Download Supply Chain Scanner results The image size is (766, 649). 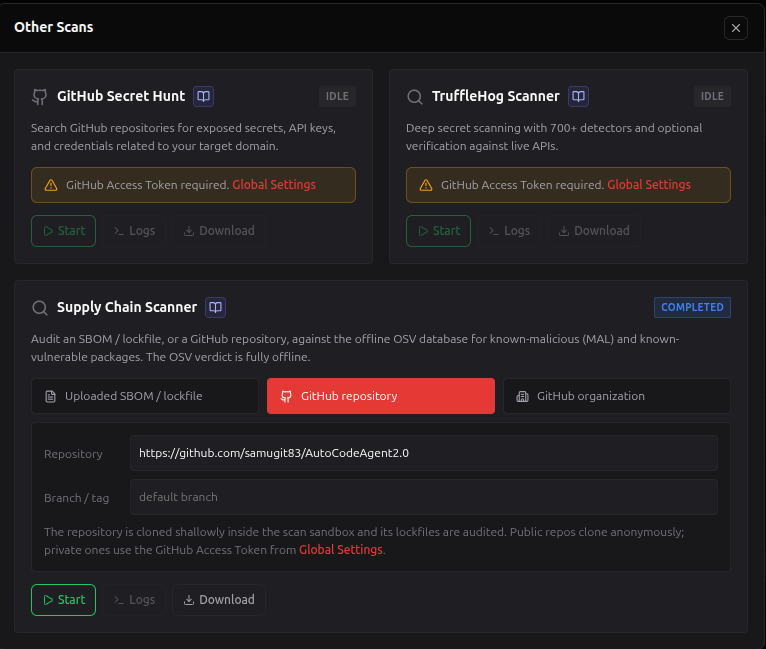219,600
